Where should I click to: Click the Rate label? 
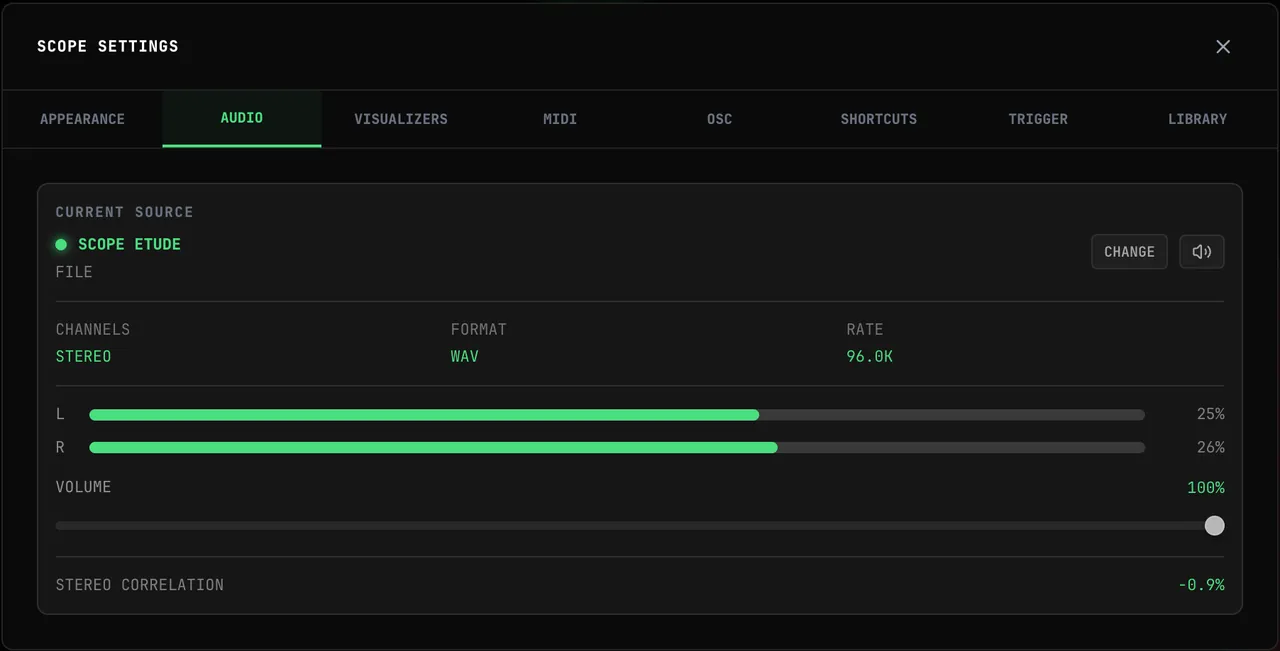pos(865,330)
